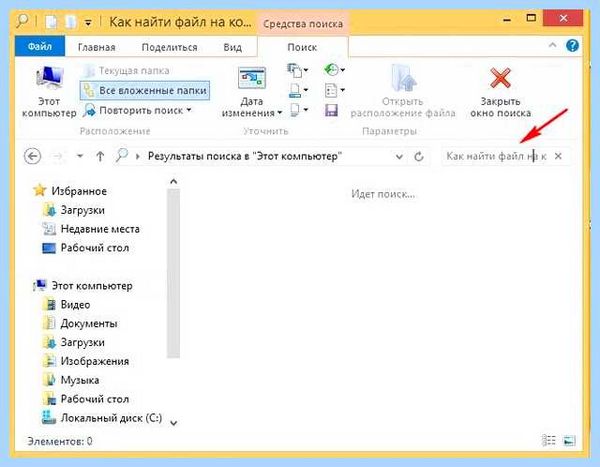Open the Изображения folder
Image resolution: width=600 pixels, height=467 pixels.
[x=86, y=361]
